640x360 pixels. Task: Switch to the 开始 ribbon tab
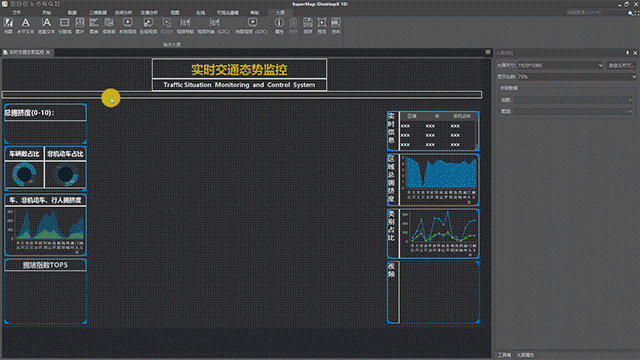click(47, 13)
